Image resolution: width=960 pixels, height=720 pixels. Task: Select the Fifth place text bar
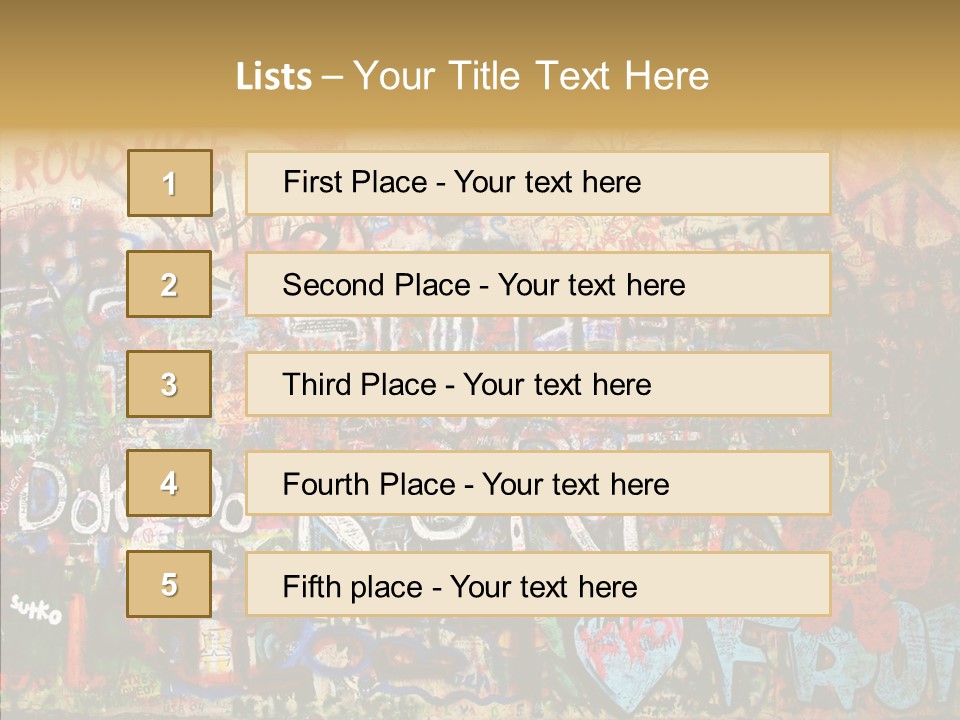point(538,584)
